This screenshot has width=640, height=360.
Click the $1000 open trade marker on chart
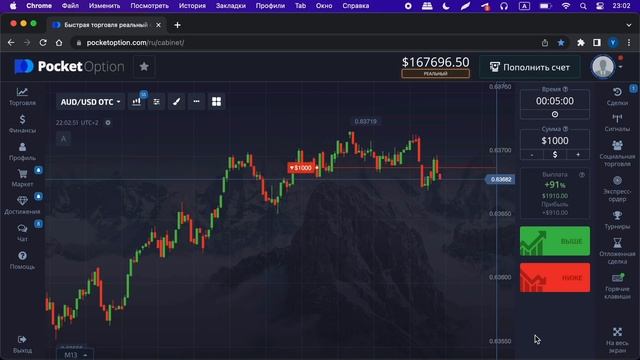tap(301, 168)
